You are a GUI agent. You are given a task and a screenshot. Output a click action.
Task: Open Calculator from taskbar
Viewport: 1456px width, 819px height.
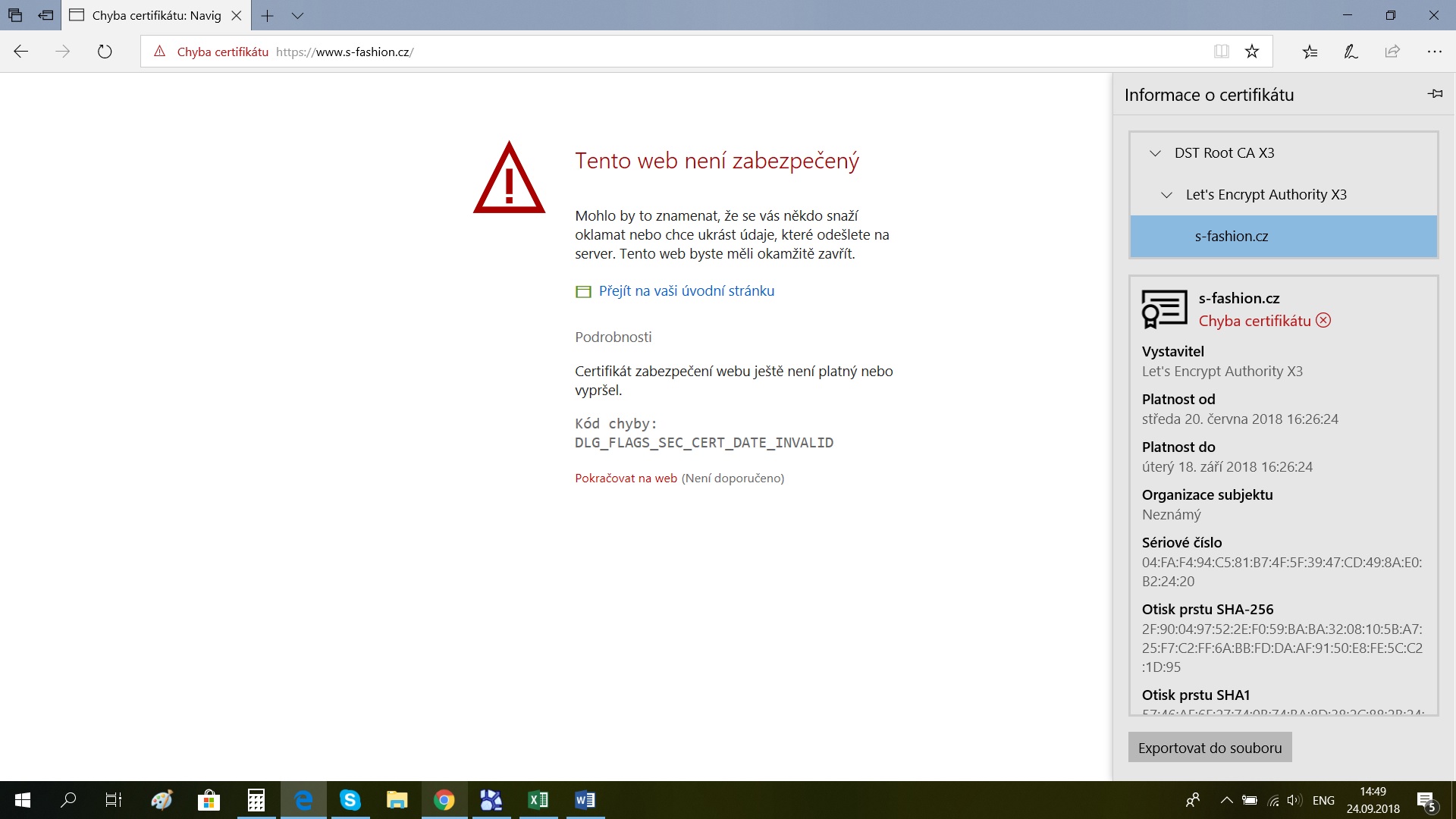(x=256, y=800)
